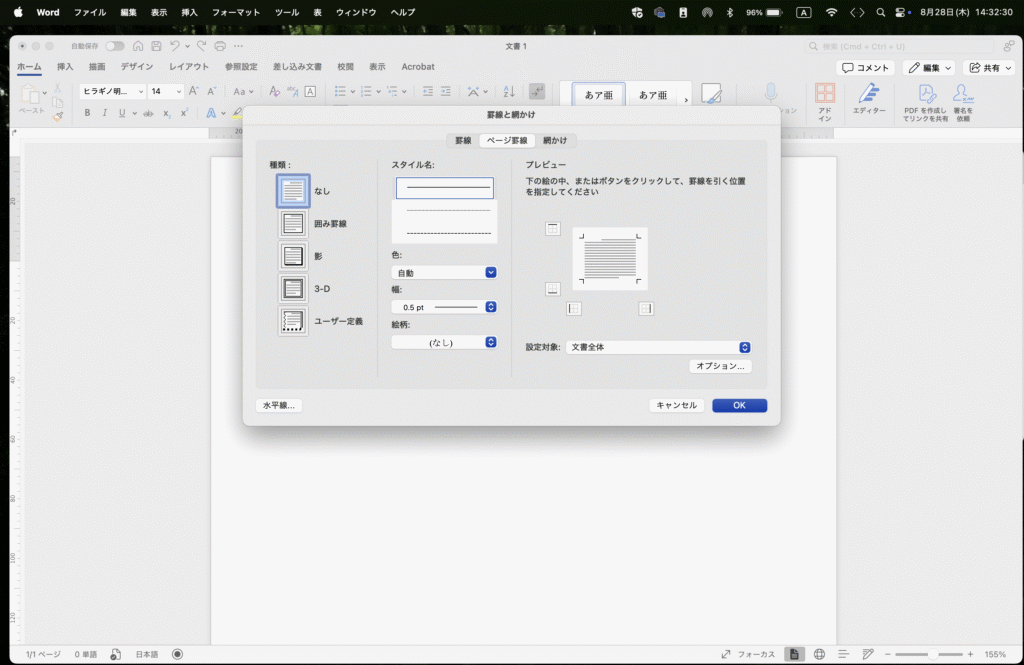The image size is (1024, 665).
Task: Toggle the bottom border button in preview
Action: (553, 289)
